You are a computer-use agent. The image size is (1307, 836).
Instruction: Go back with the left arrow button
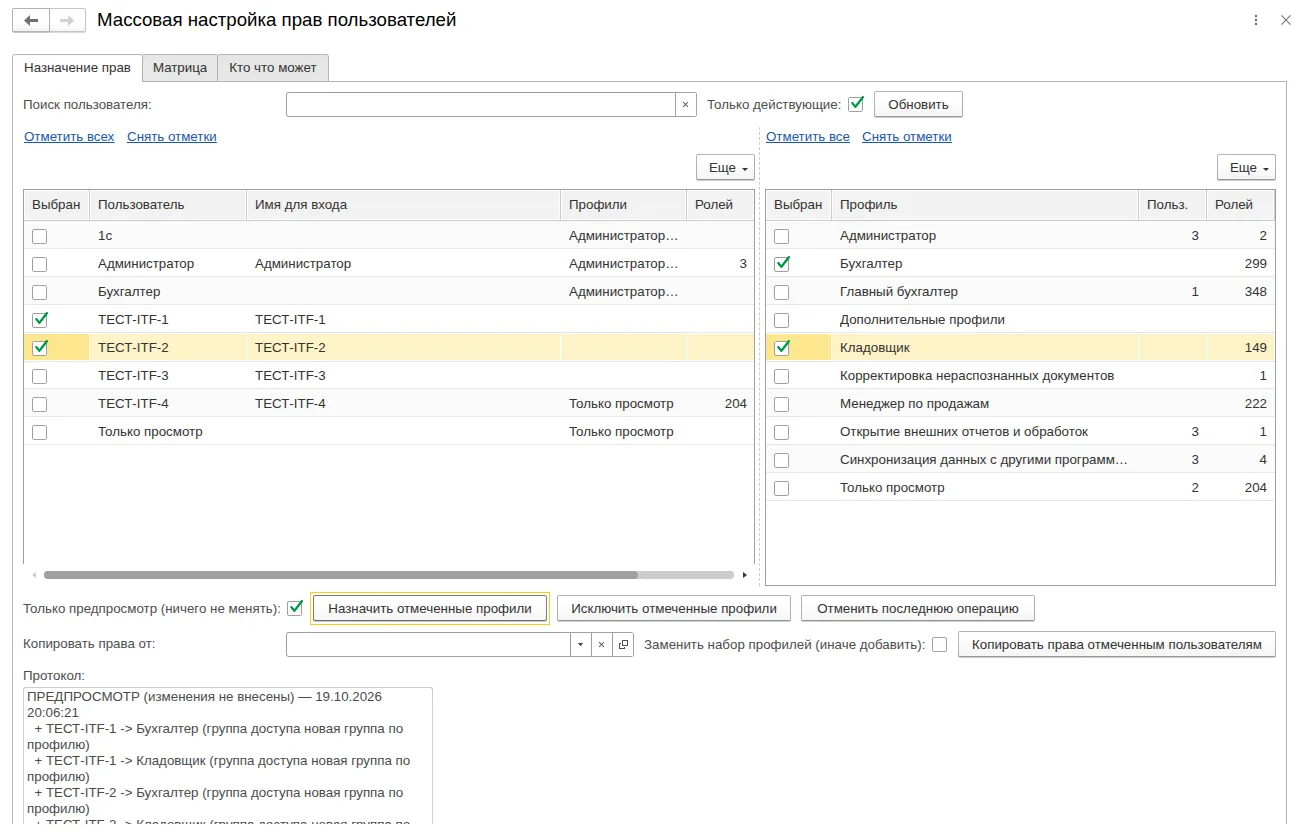(30, 20)
